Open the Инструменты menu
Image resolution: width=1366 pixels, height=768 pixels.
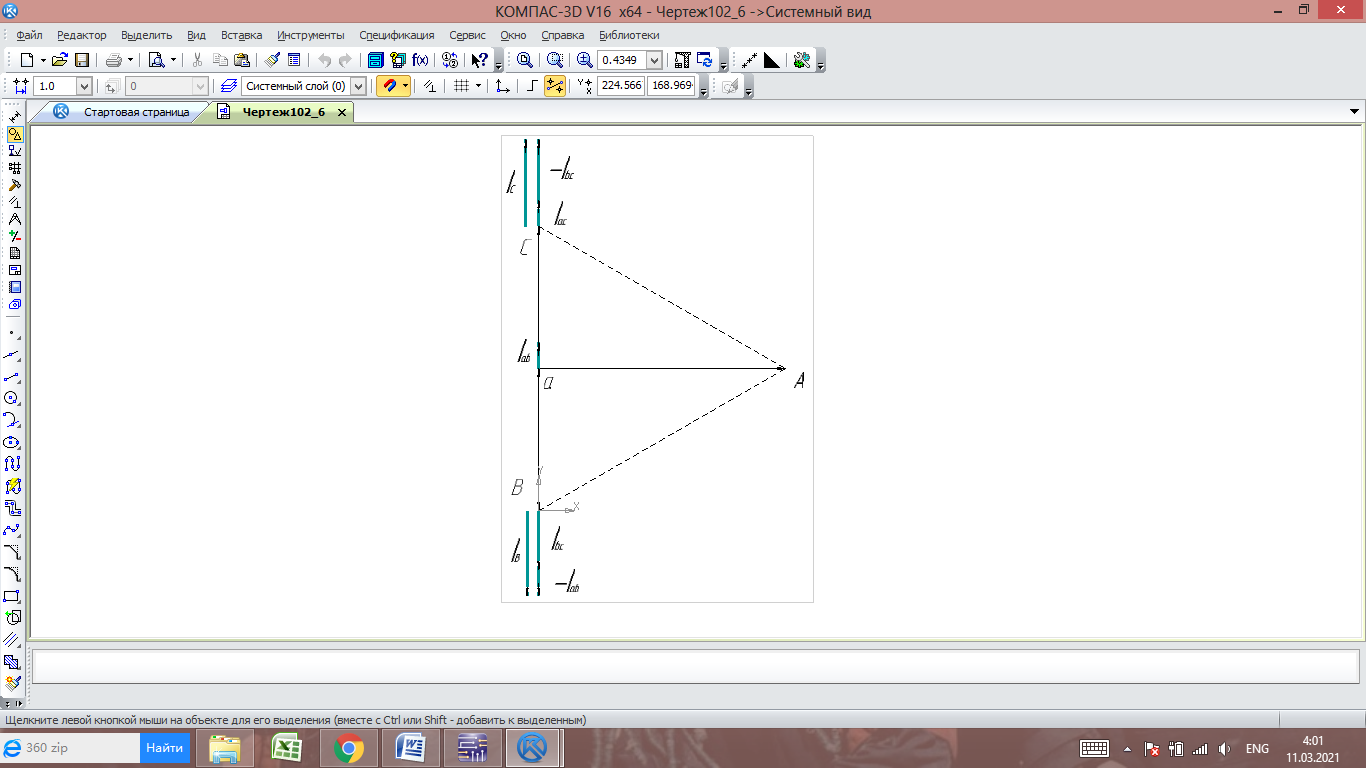click(x=310, y=35)
